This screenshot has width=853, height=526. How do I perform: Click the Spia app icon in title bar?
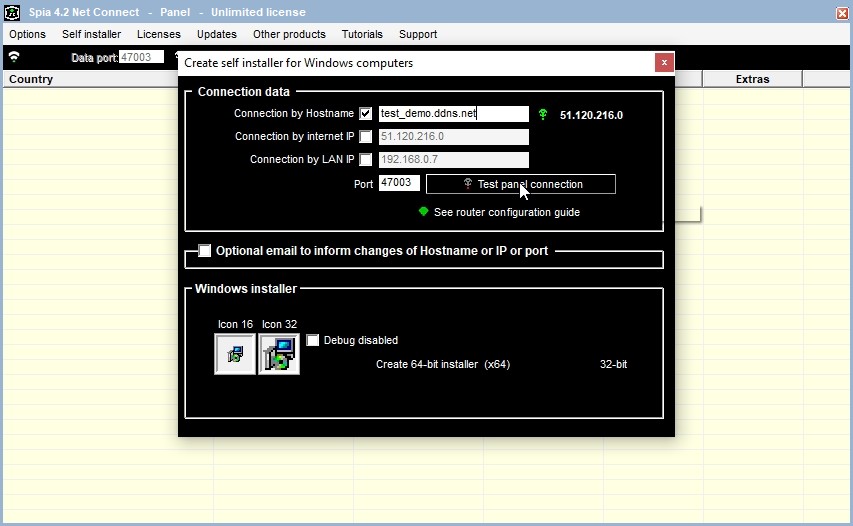point(12,12)
